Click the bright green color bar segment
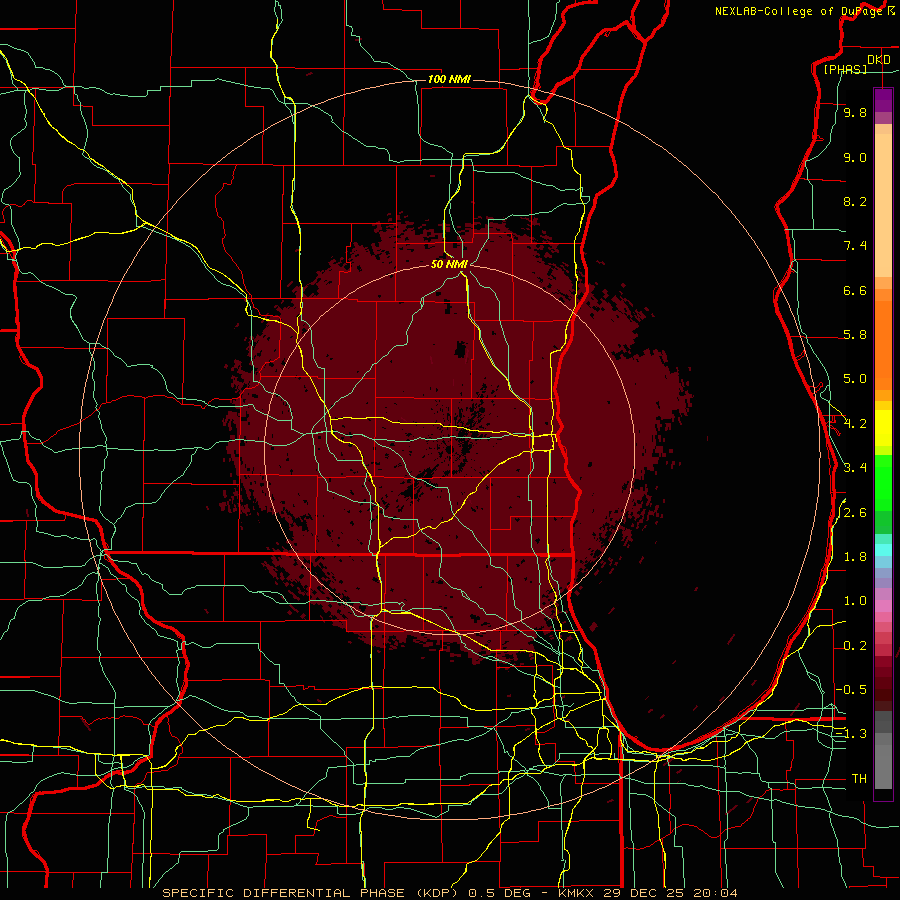 click(x=883, y=483)
